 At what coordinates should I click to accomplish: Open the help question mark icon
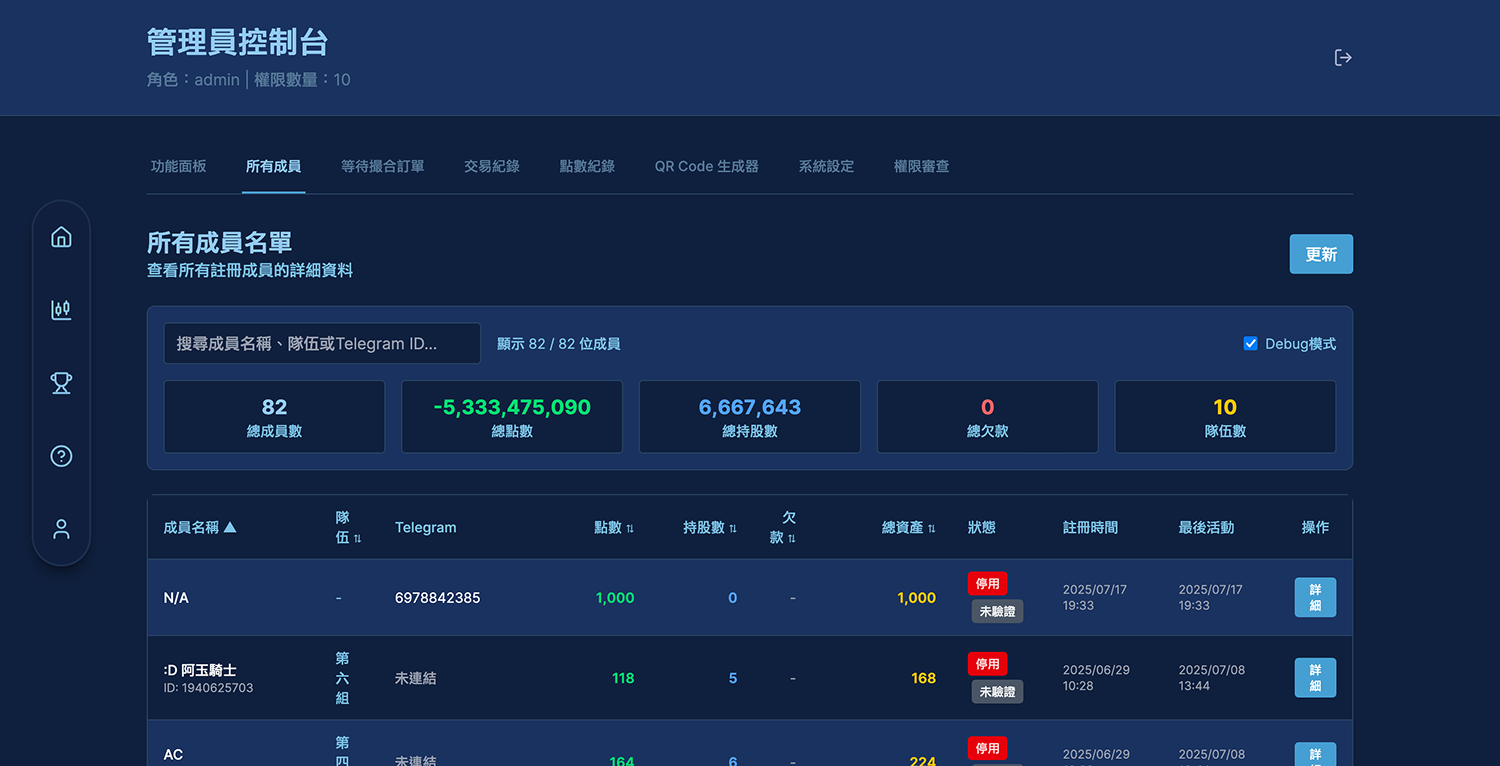click(x=61, y=456)
